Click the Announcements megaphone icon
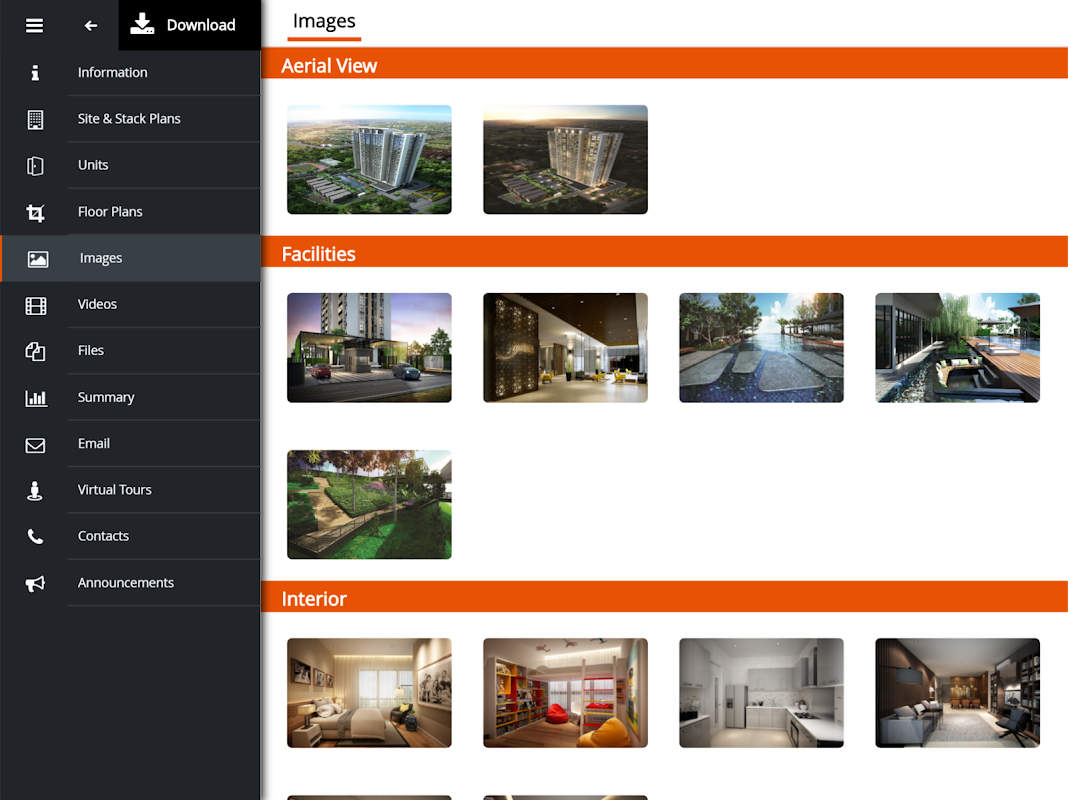This screenshot has width=1068, height=800. [x=35, y=583]
